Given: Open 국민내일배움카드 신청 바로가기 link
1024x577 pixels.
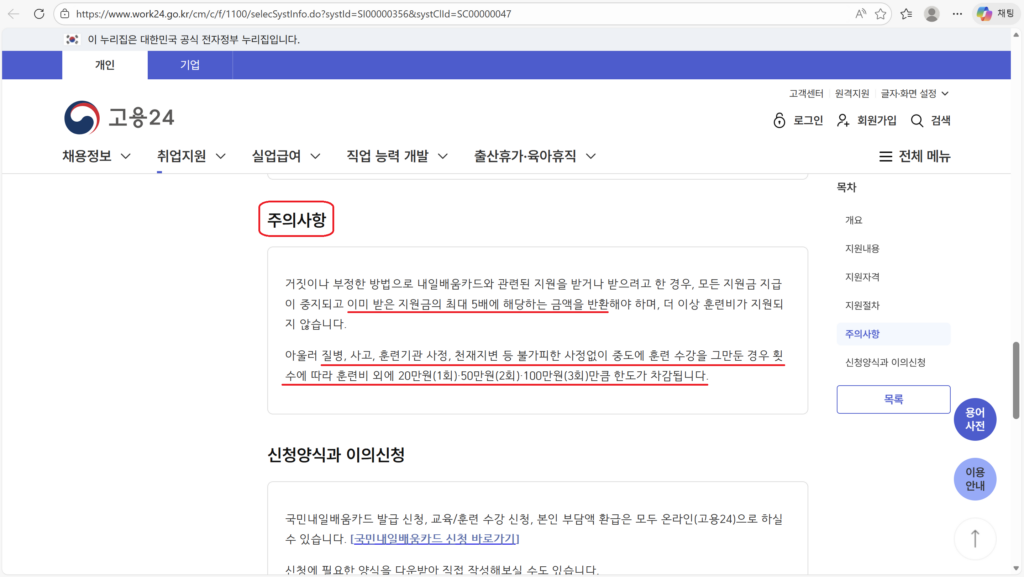Looking at the screenshot, I should coord(435,538).
